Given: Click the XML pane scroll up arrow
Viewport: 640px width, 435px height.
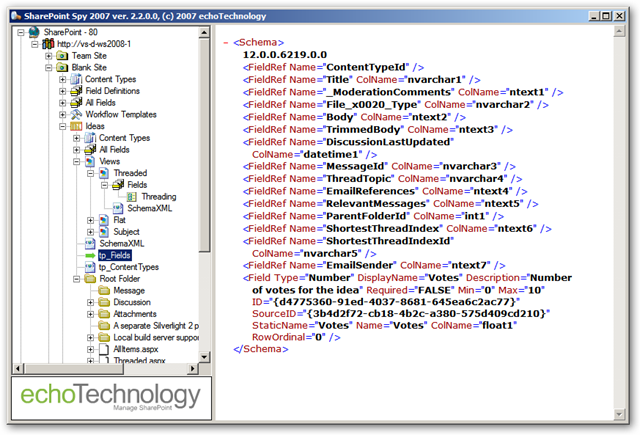Looking at the screenshot, I should click(619, 31).
